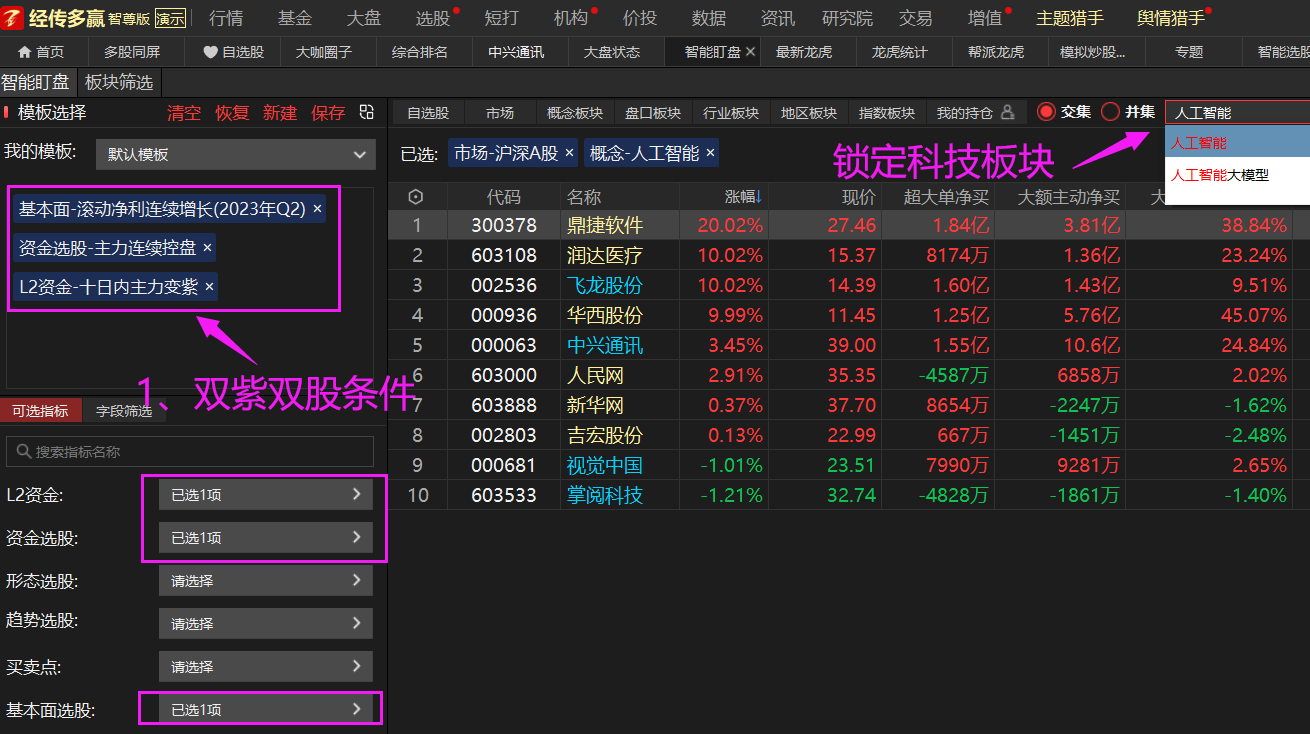
Task: Choose 人工智能大模型 from the suggestion dropdown
Action: [x=1237, y=175]
